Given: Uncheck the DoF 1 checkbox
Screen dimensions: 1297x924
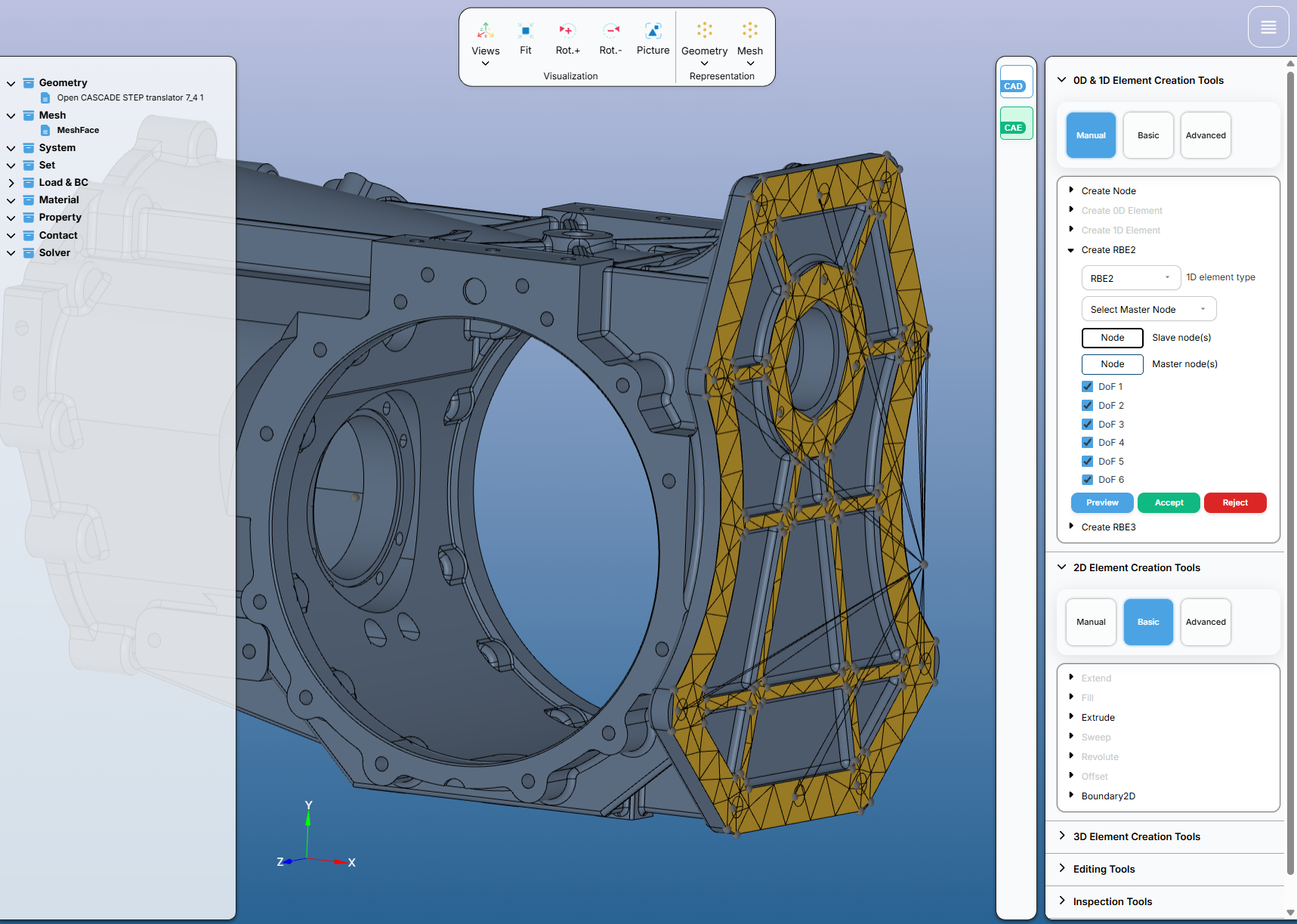Looking at the screenshot, I should [x=1087, y=386].
